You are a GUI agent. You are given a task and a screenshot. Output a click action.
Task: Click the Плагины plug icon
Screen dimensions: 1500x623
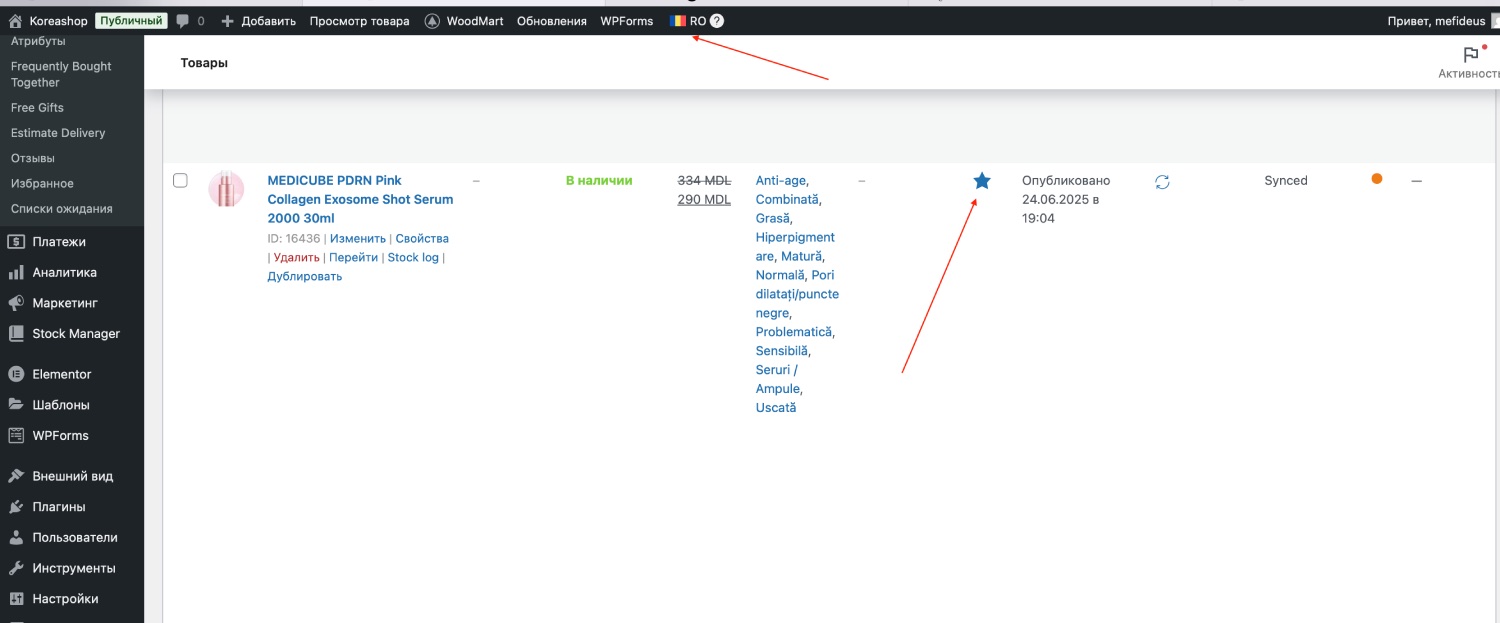point(16,506)
